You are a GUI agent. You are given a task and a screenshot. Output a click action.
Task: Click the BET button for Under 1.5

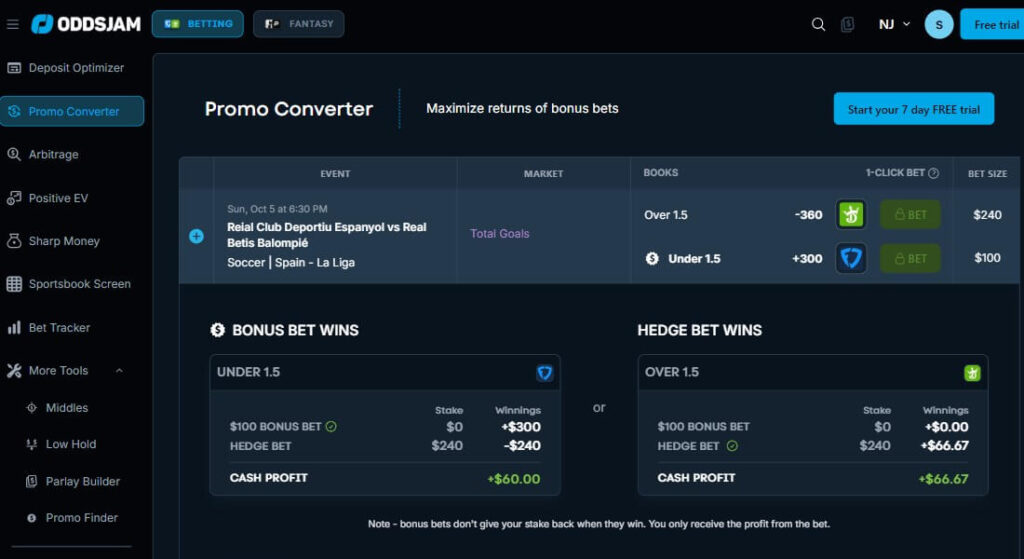[909, 258]
